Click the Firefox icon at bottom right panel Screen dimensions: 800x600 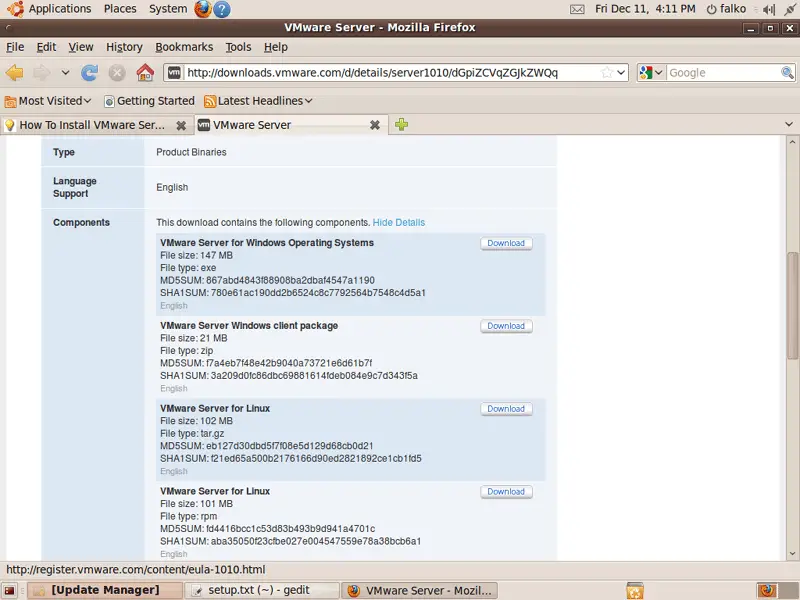pos(767,591)
